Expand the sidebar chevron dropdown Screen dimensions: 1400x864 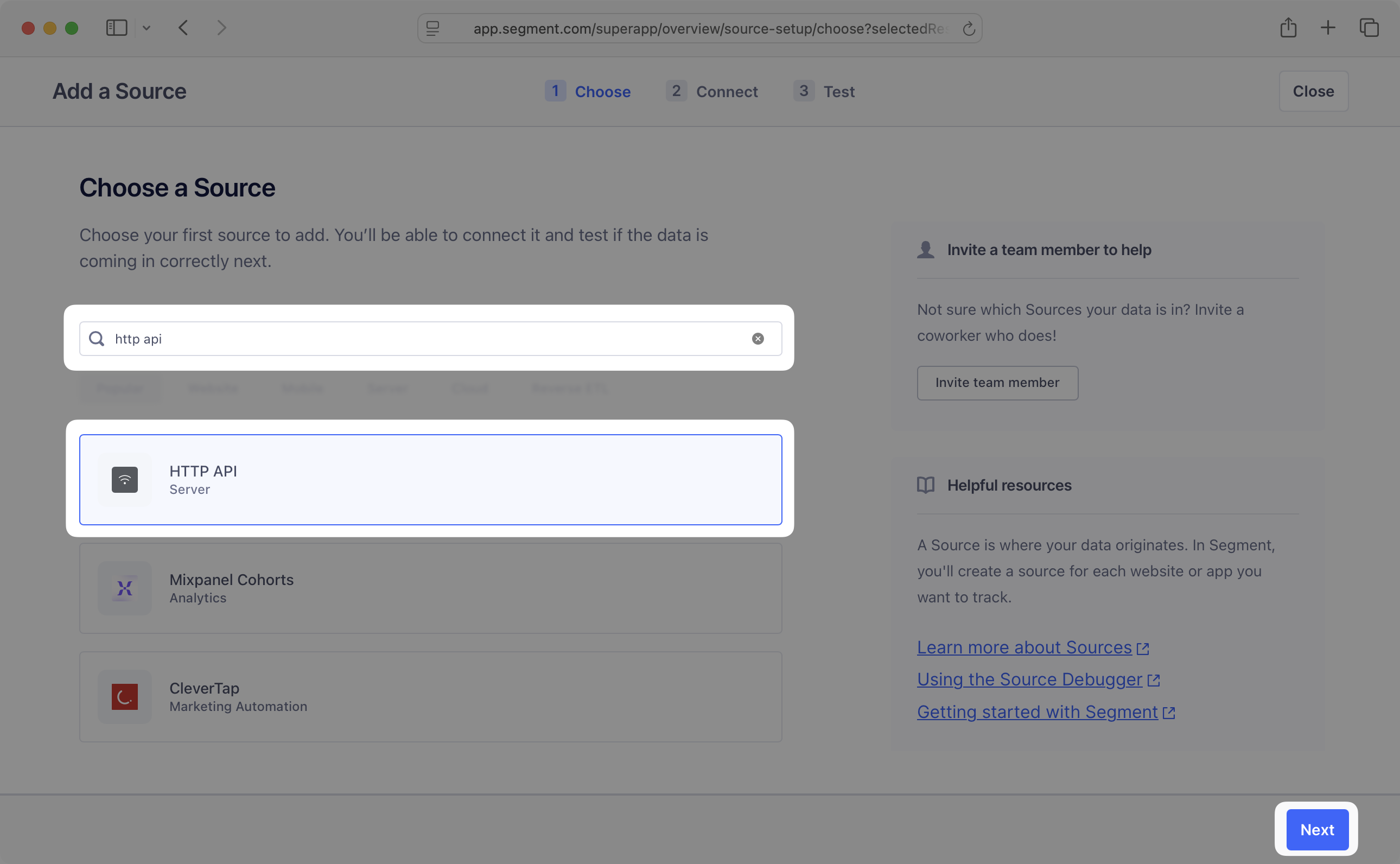[146, 28]
